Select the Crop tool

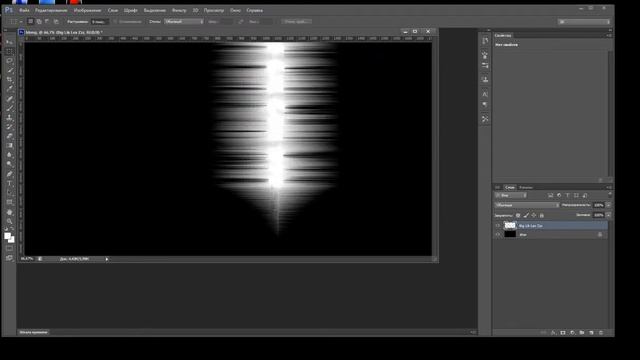tap(9, 80)
